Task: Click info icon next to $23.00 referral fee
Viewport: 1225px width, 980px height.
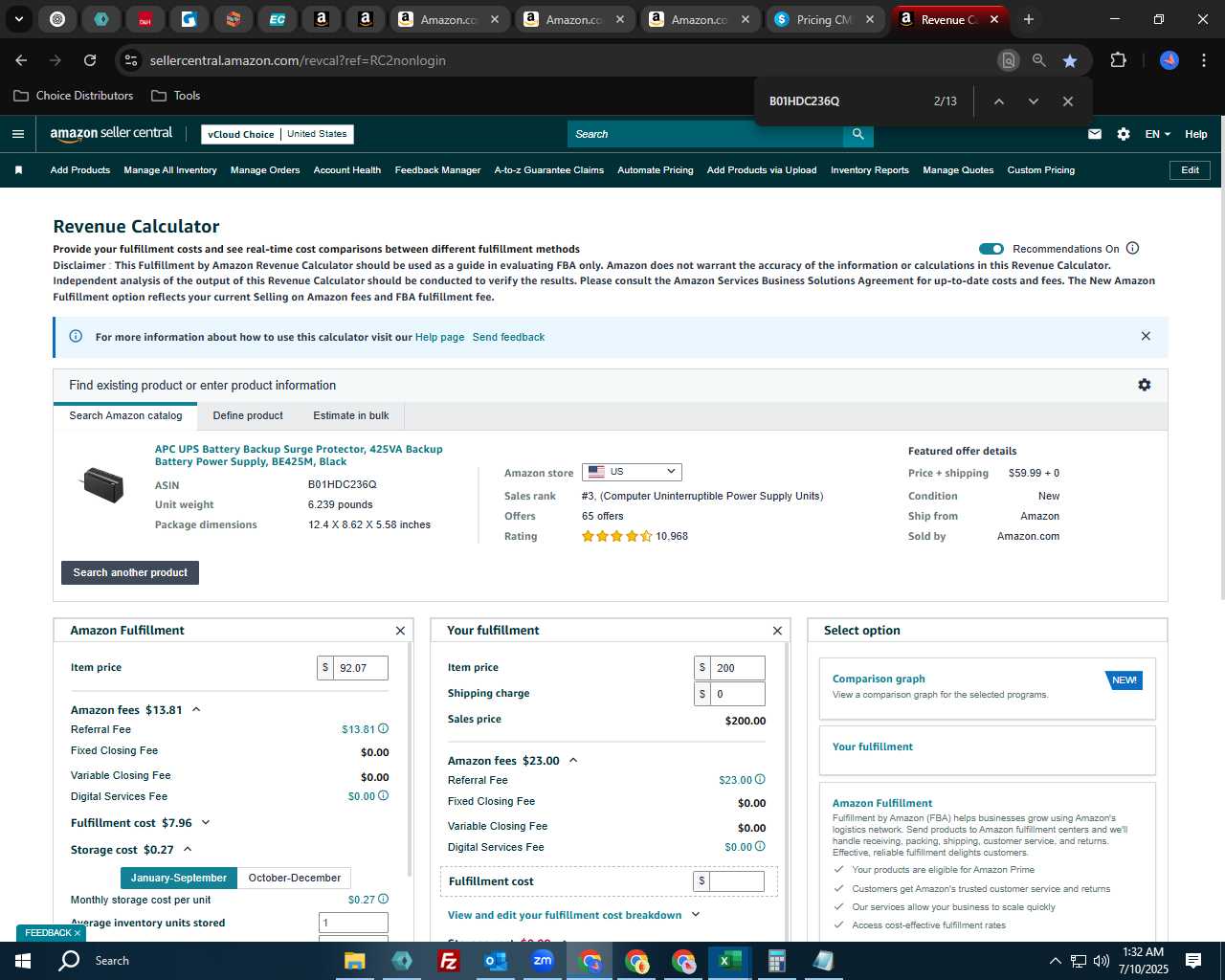Action: point(761,780)
